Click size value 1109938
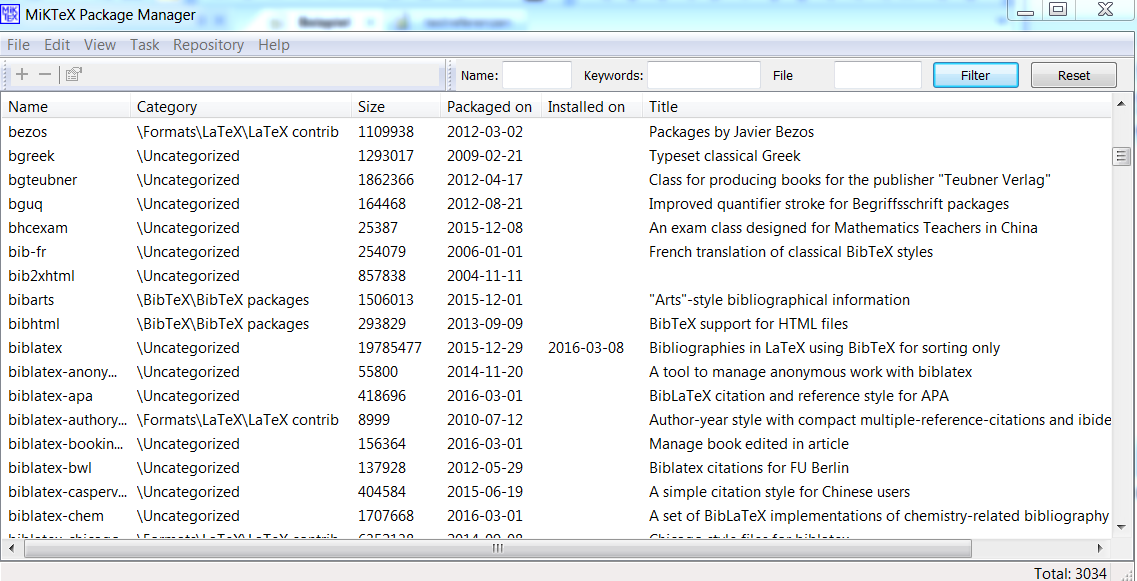Screen dimensions: 1137x581 386,132
